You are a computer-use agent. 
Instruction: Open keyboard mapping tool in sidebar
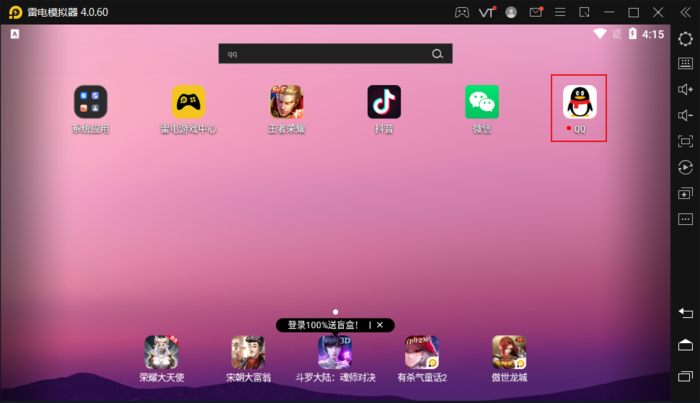[x=685, y=64]
